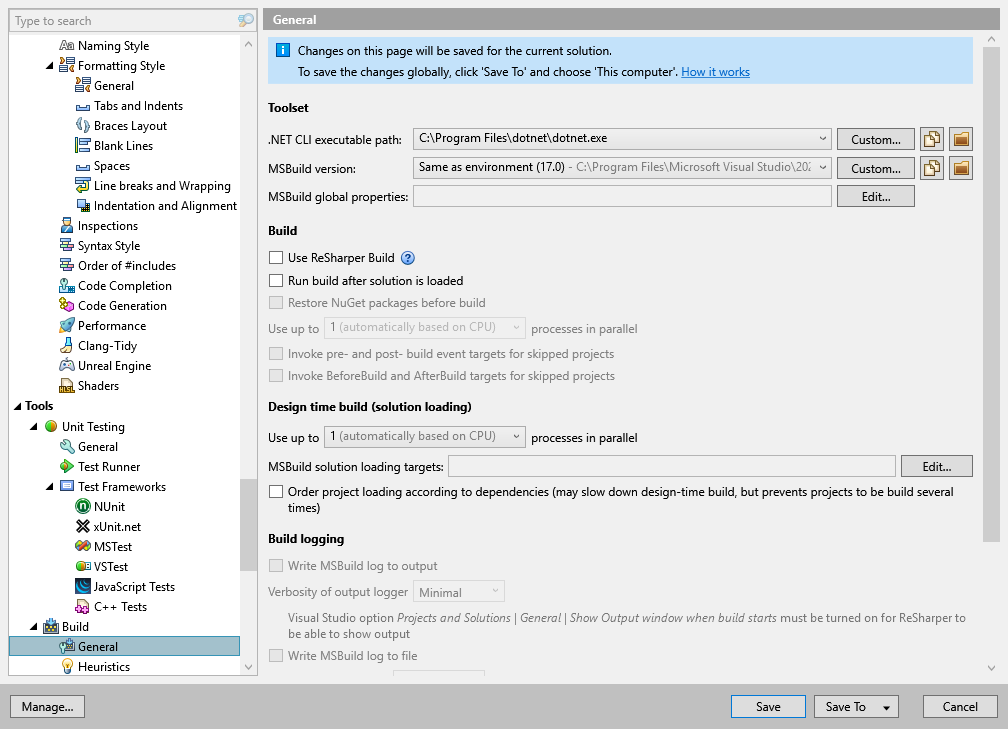
Task: Check Run build after solution is loaded
Action: point(275,281)
